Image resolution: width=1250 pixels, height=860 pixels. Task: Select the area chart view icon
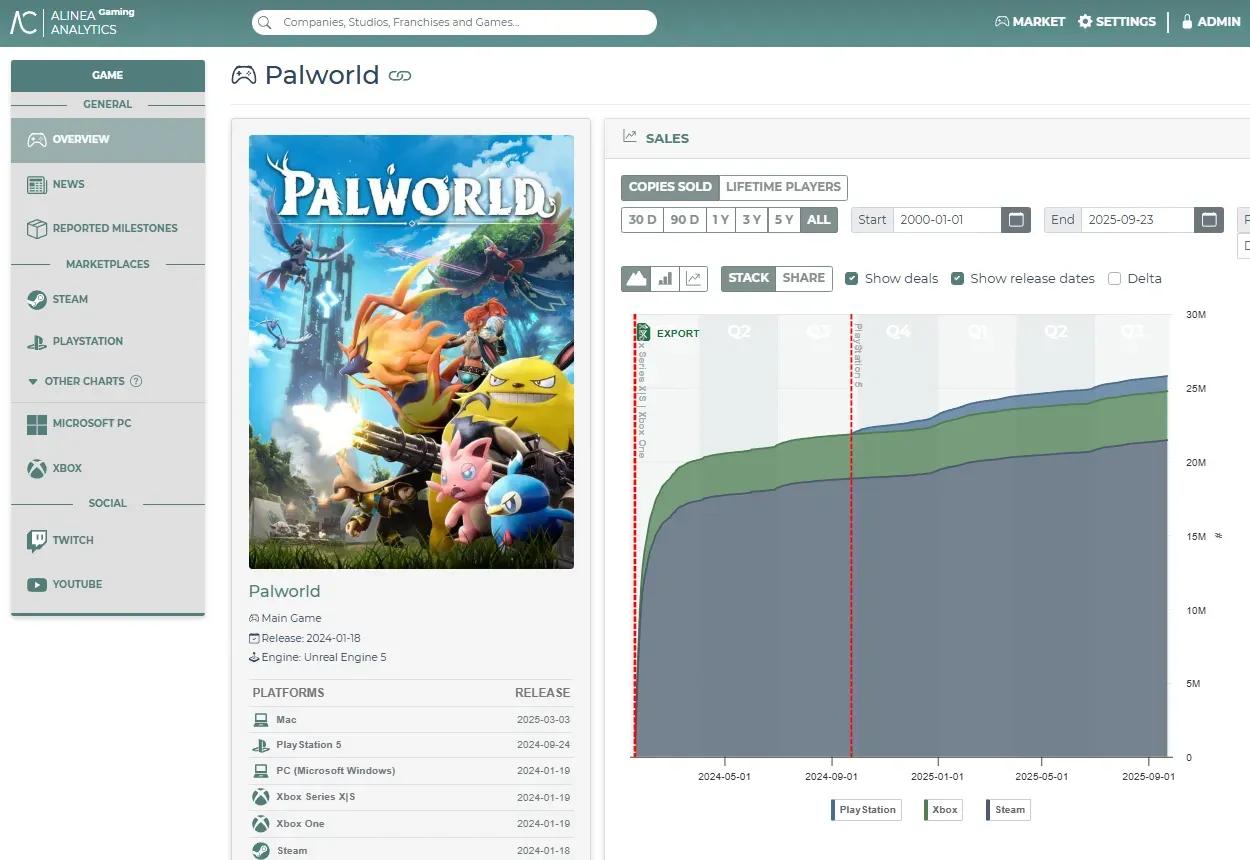click(x=635, y=278)
